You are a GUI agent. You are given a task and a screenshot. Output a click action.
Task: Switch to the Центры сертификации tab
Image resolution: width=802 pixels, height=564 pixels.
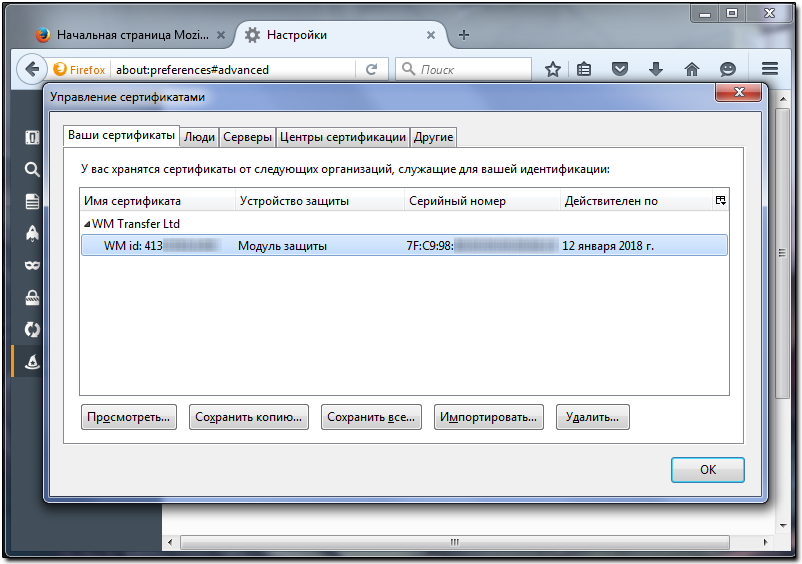(x=343, y=137)
